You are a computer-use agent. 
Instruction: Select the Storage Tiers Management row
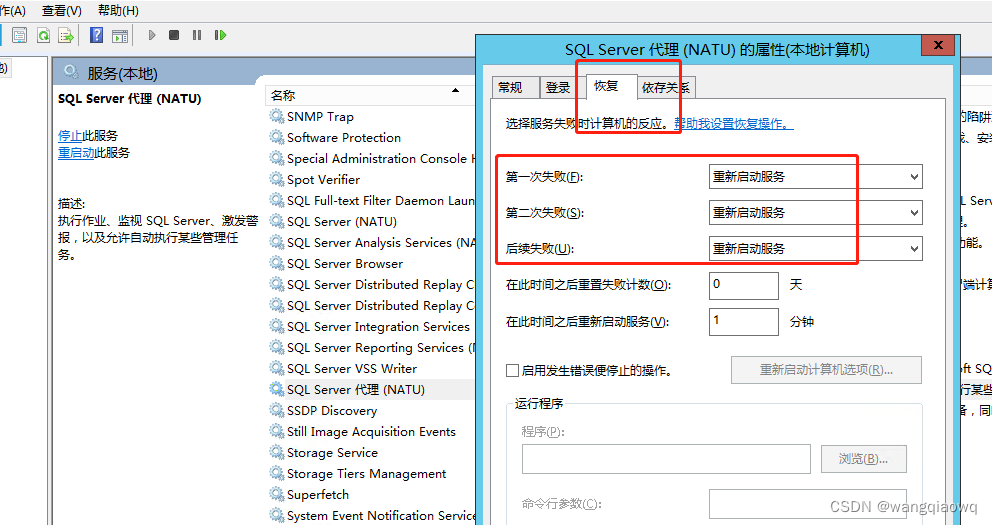click(x=371, y=473)
